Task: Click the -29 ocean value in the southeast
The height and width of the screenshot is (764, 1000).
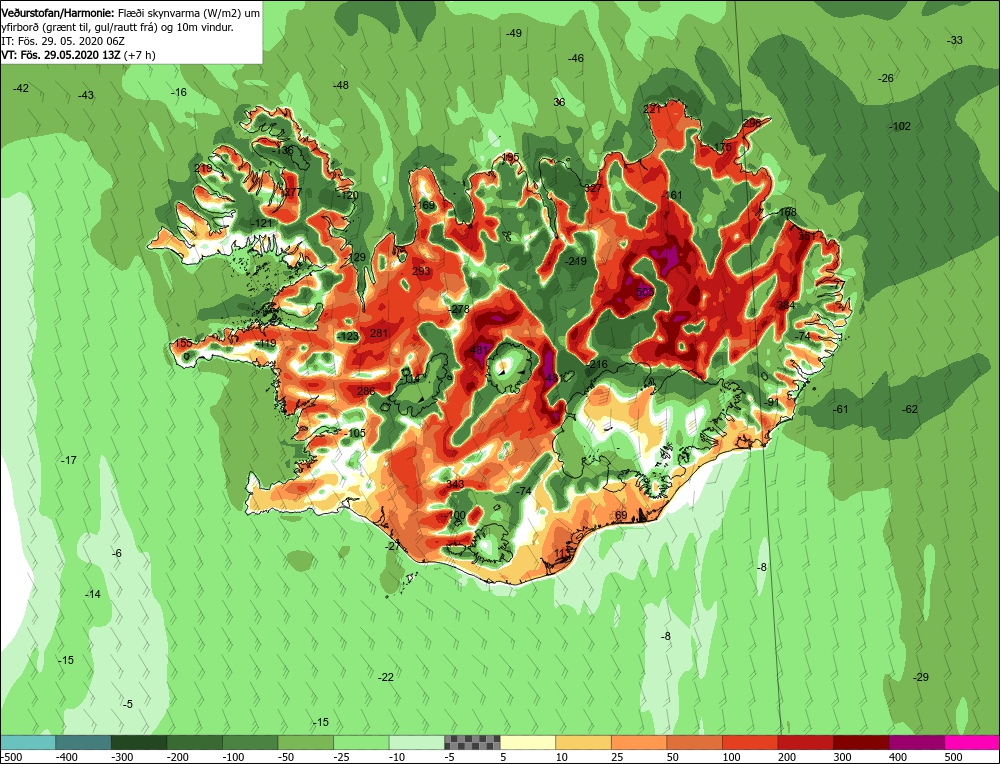Action: point(920,677)
